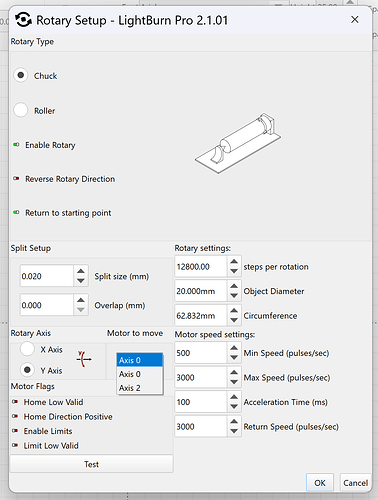This screenshot has height=500, width=378.
Task: Choose Axis 2 in motor list
Action: (140, 388)
